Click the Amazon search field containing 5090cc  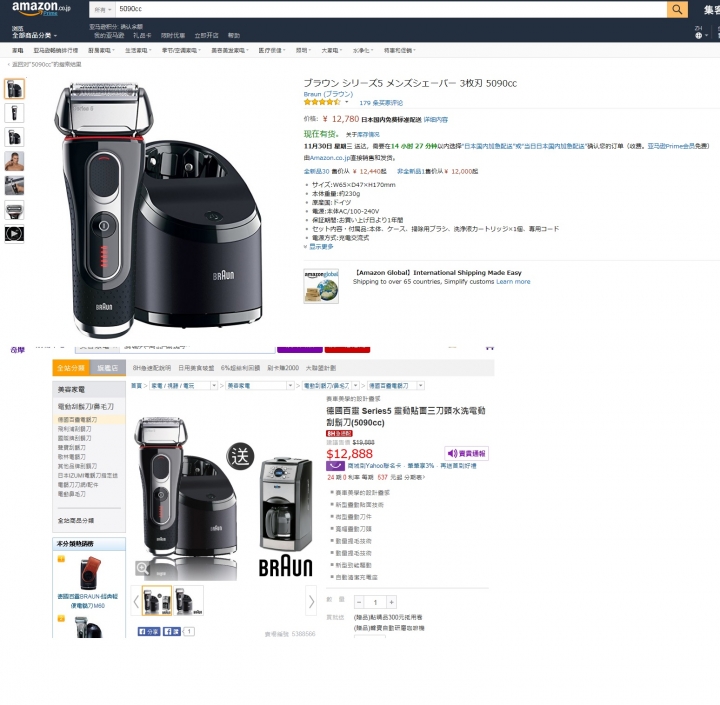click(391, 9)
